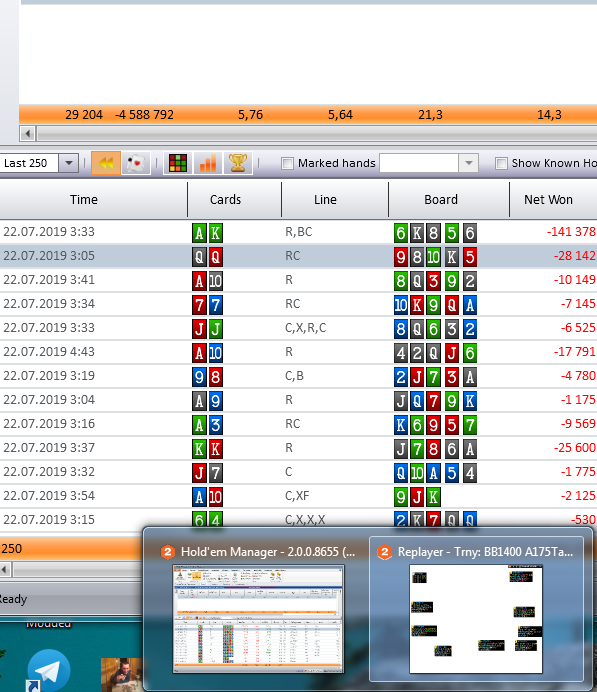Viewport: 597px width, 692px height.
Task: Click the 6 K 8 5 6 board cell
Action: 436,233
